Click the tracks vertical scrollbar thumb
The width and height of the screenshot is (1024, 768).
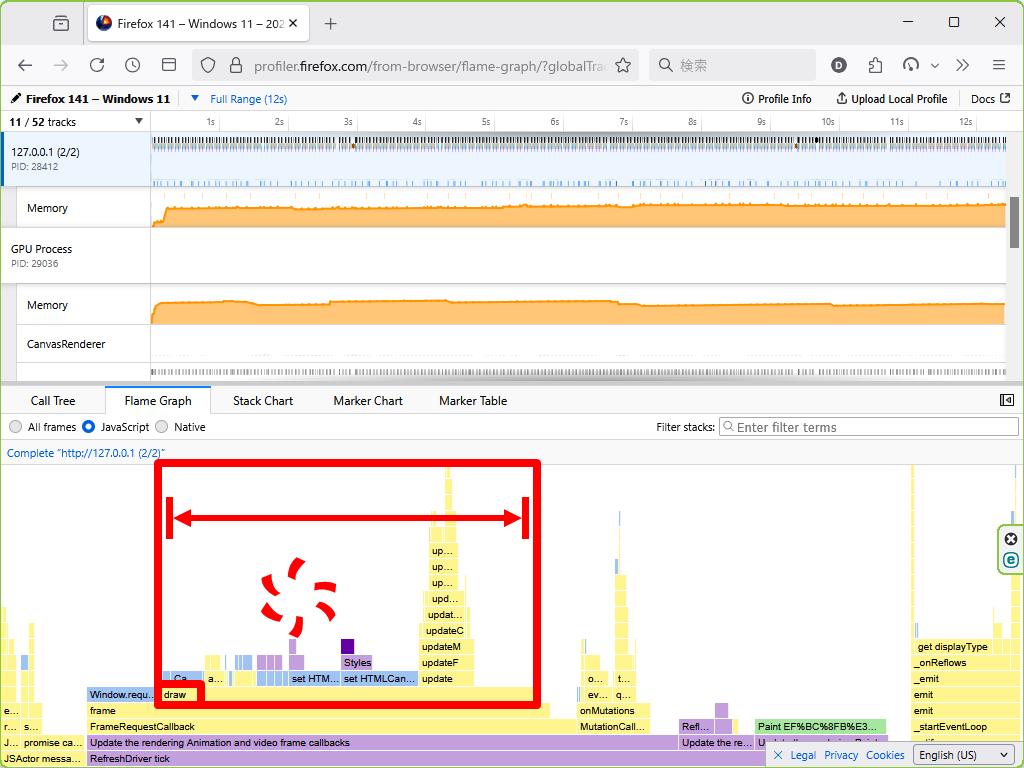tap(1014, 222)
